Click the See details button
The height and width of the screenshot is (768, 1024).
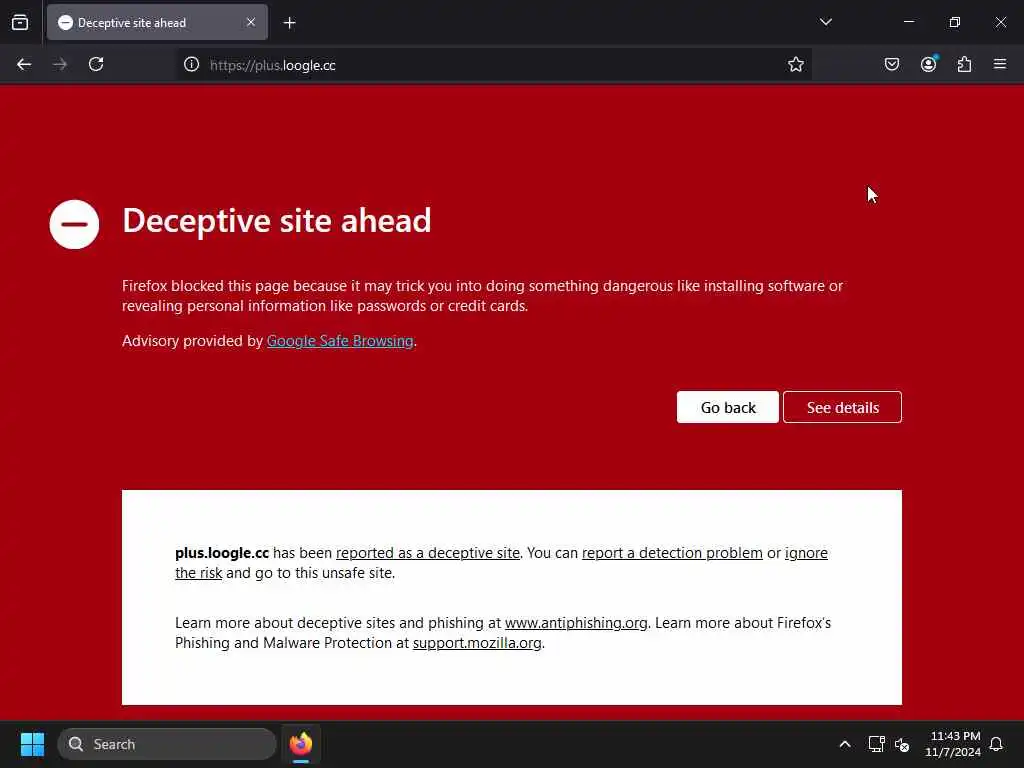(842, 408)
